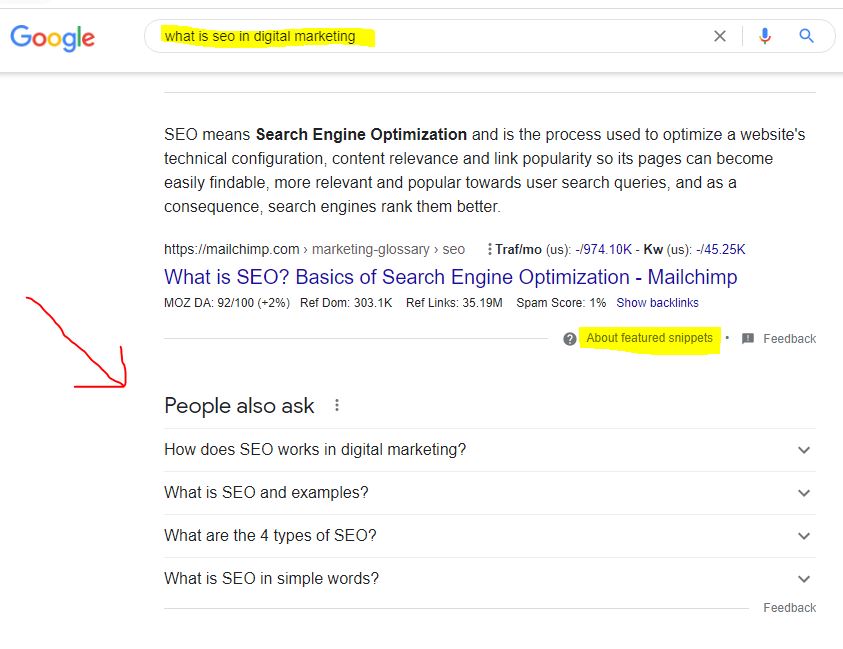Expand 'What is SEO in simple words?' chevron
The width and height of the screenshot is (843, 649).
click(x=804, y=579)
